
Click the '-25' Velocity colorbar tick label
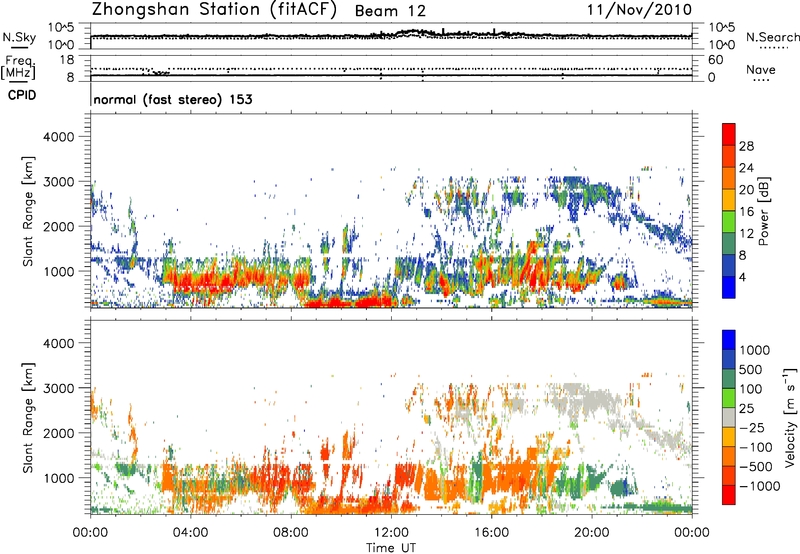click(x=753, y=428)
